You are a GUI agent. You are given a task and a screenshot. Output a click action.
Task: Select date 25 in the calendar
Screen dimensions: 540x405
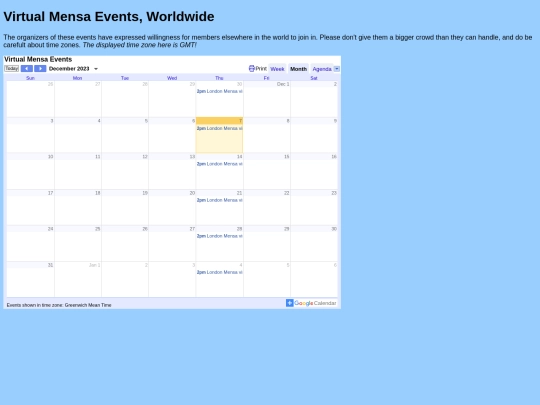click(x=97, y=229)
